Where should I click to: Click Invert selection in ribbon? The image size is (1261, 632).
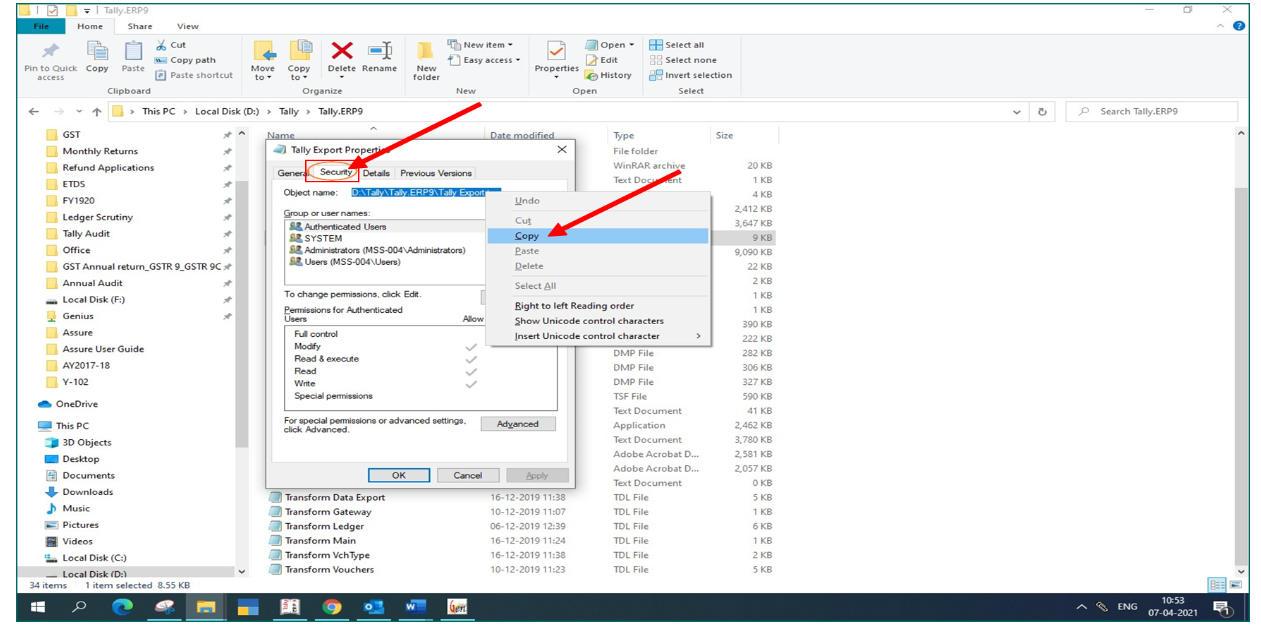pyautogui.click(x=690, y=75)
